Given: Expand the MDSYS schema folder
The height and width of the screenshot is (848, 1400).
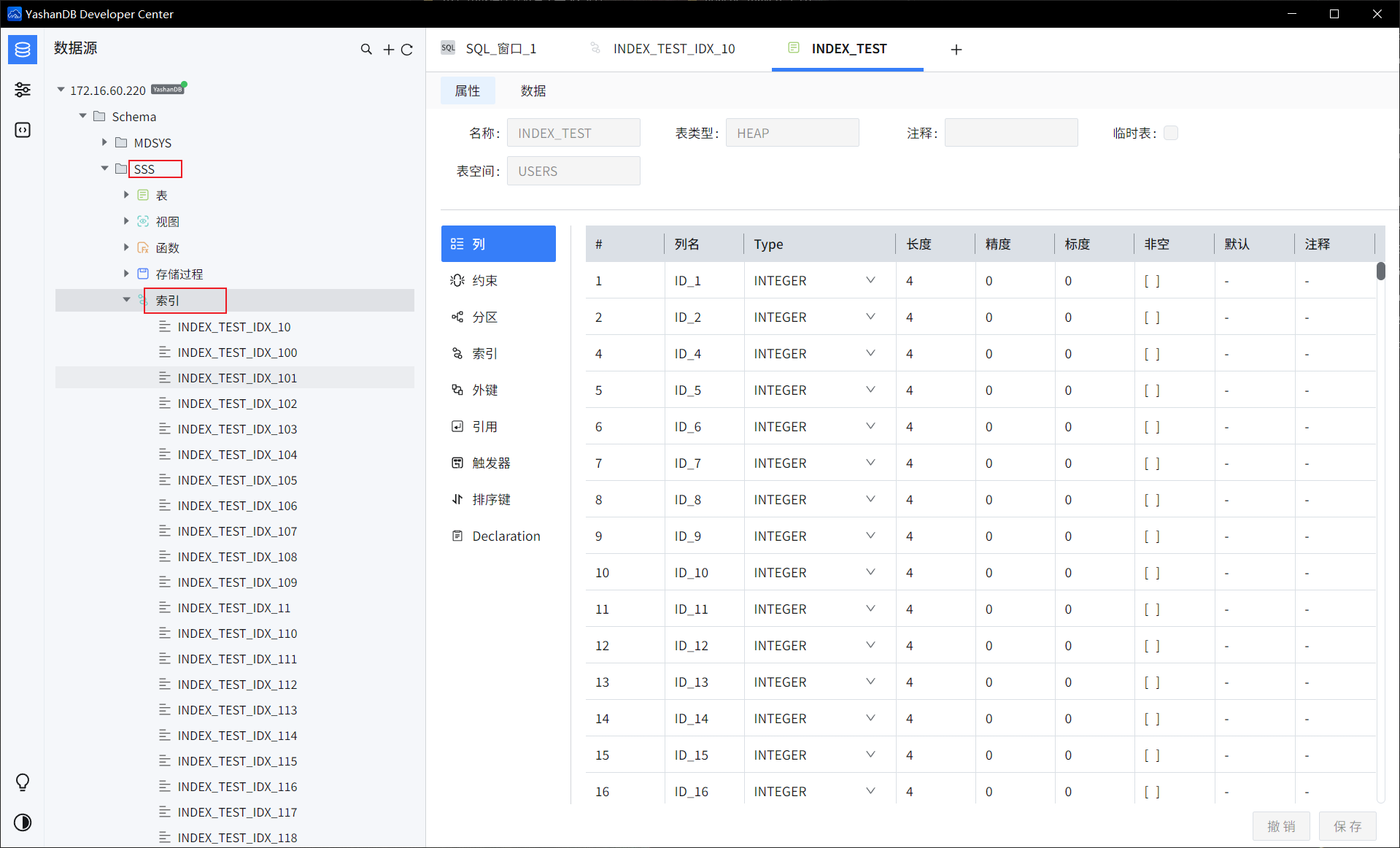Looking at the screenshot, I should coord(104,142).
